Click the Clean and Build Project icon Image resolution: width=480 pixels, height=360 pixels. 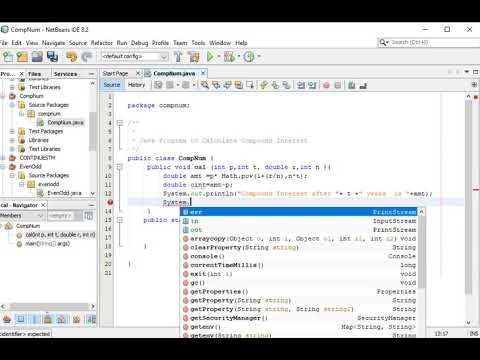point(194,57)
